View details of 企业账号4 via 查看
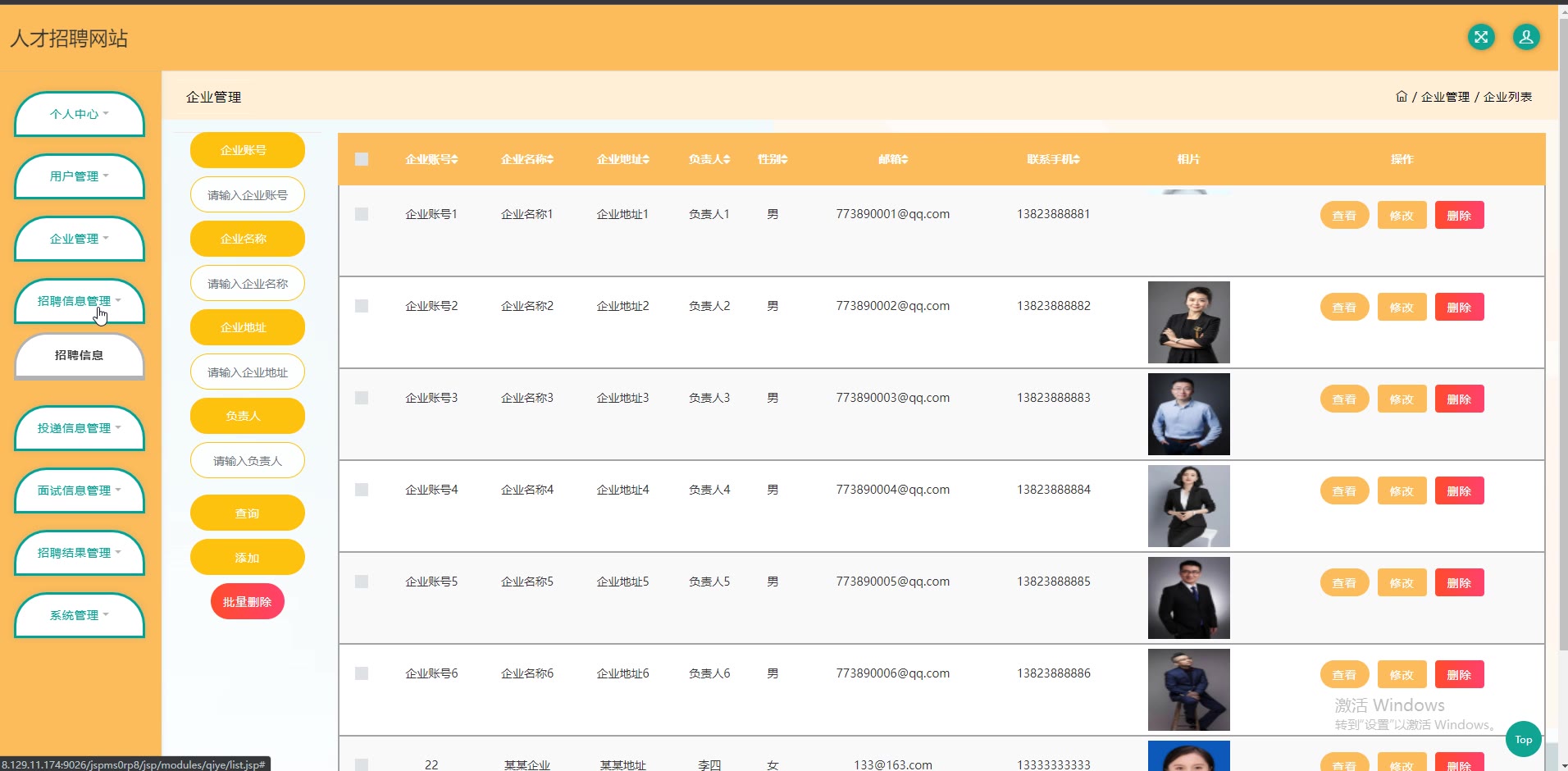 1344,490
